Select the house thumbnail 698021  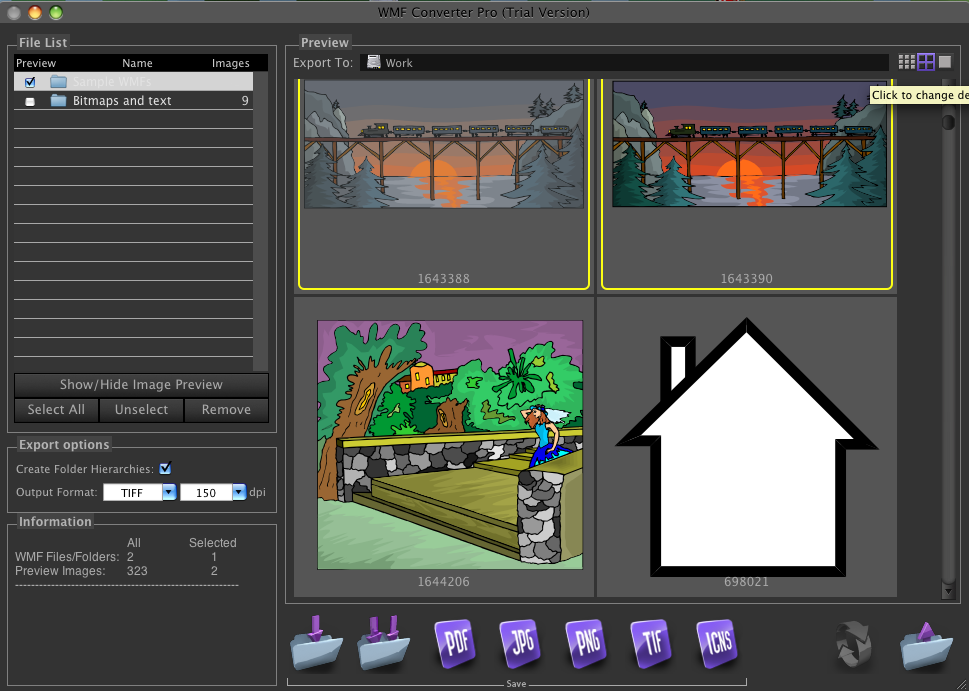(x=746, y=446)
